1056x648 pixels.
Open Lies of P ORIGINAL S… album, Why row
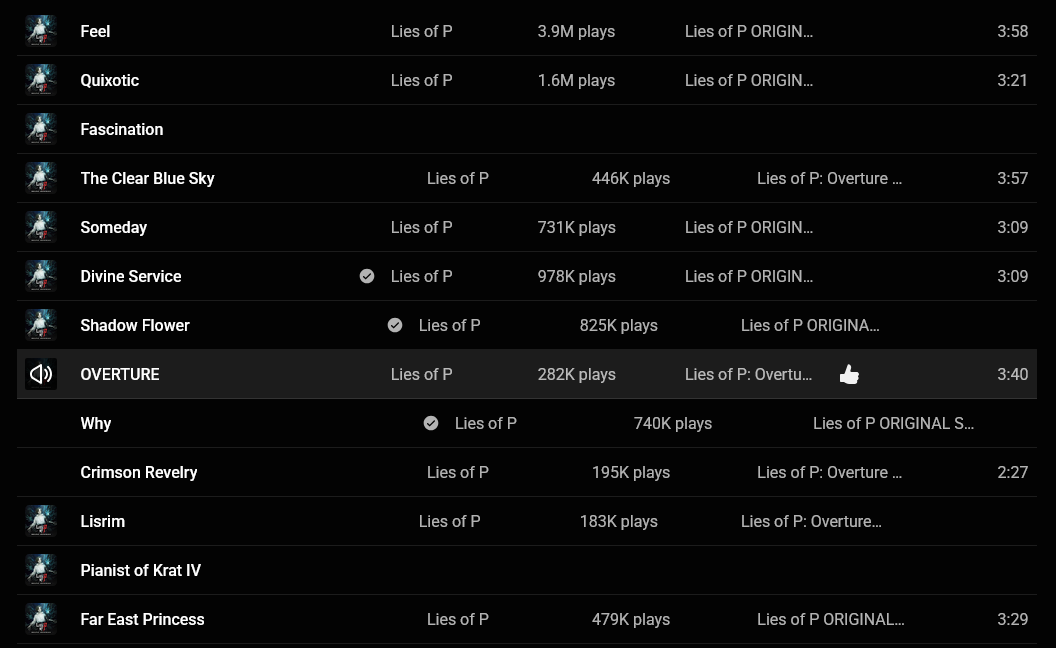893,423
